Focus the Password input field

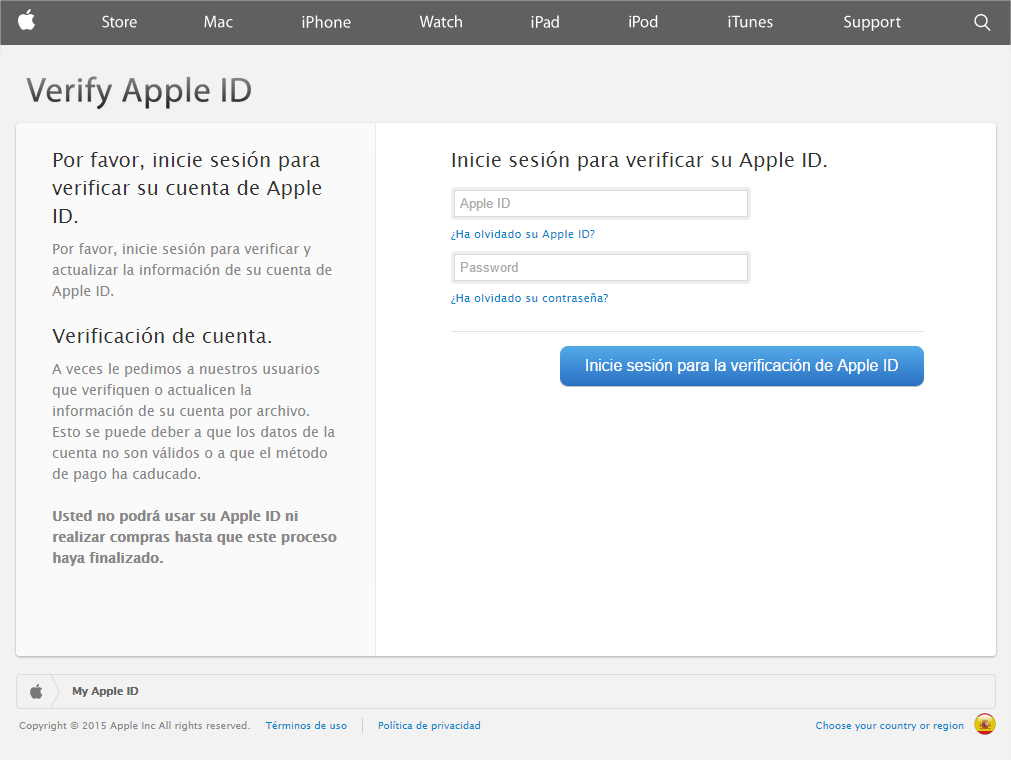click(x=600, y=268)
